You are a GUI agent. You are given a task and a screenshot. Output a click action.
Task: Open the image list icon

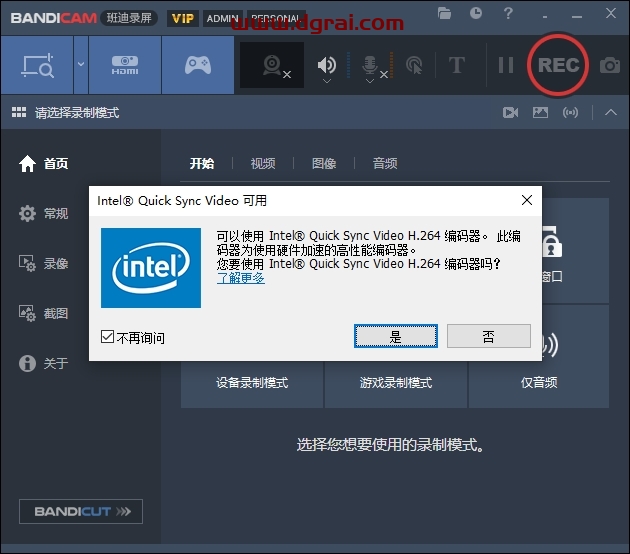click(540, 112)
